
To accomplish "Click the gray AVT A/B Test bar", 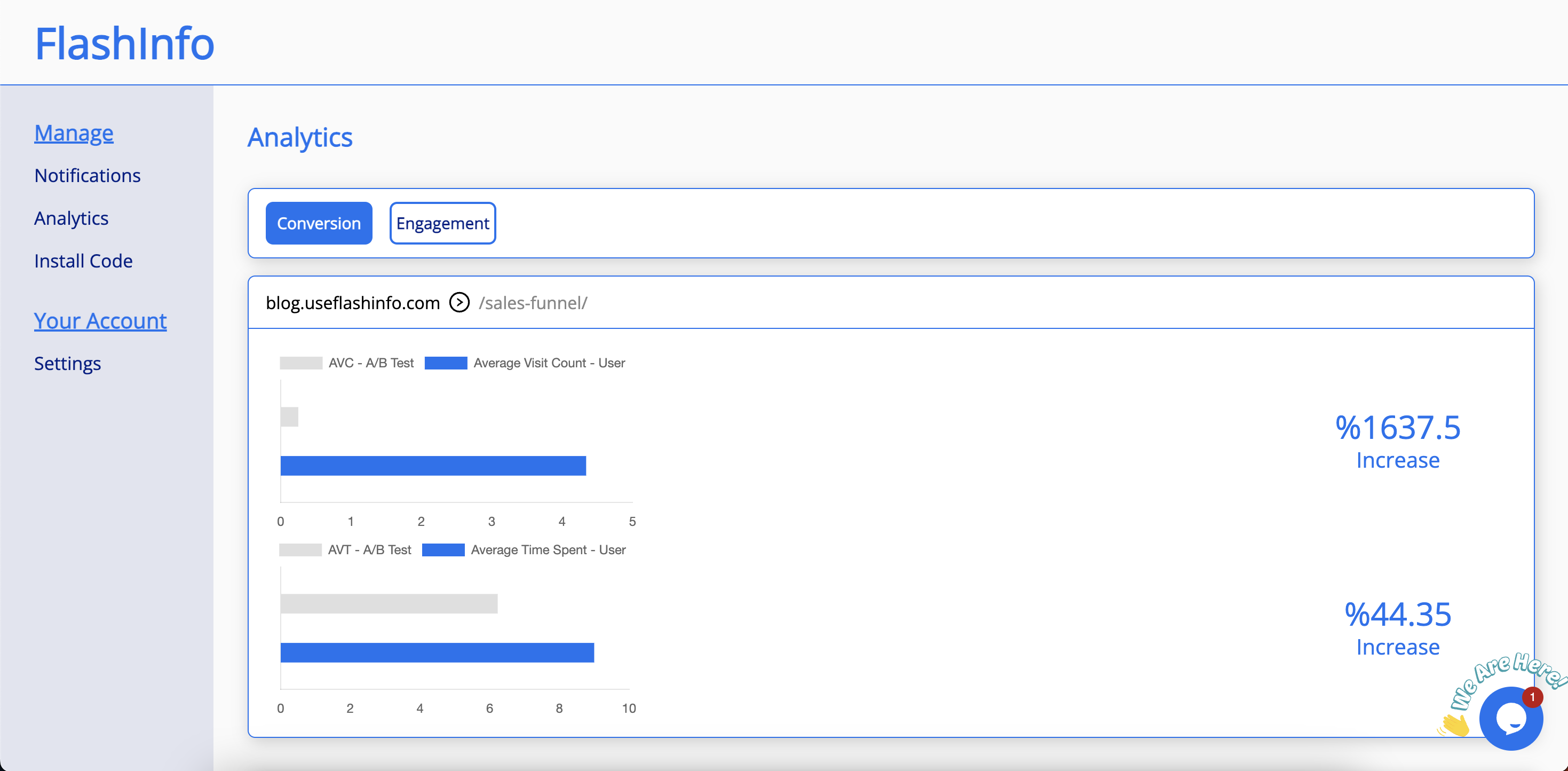I will 389,603.
